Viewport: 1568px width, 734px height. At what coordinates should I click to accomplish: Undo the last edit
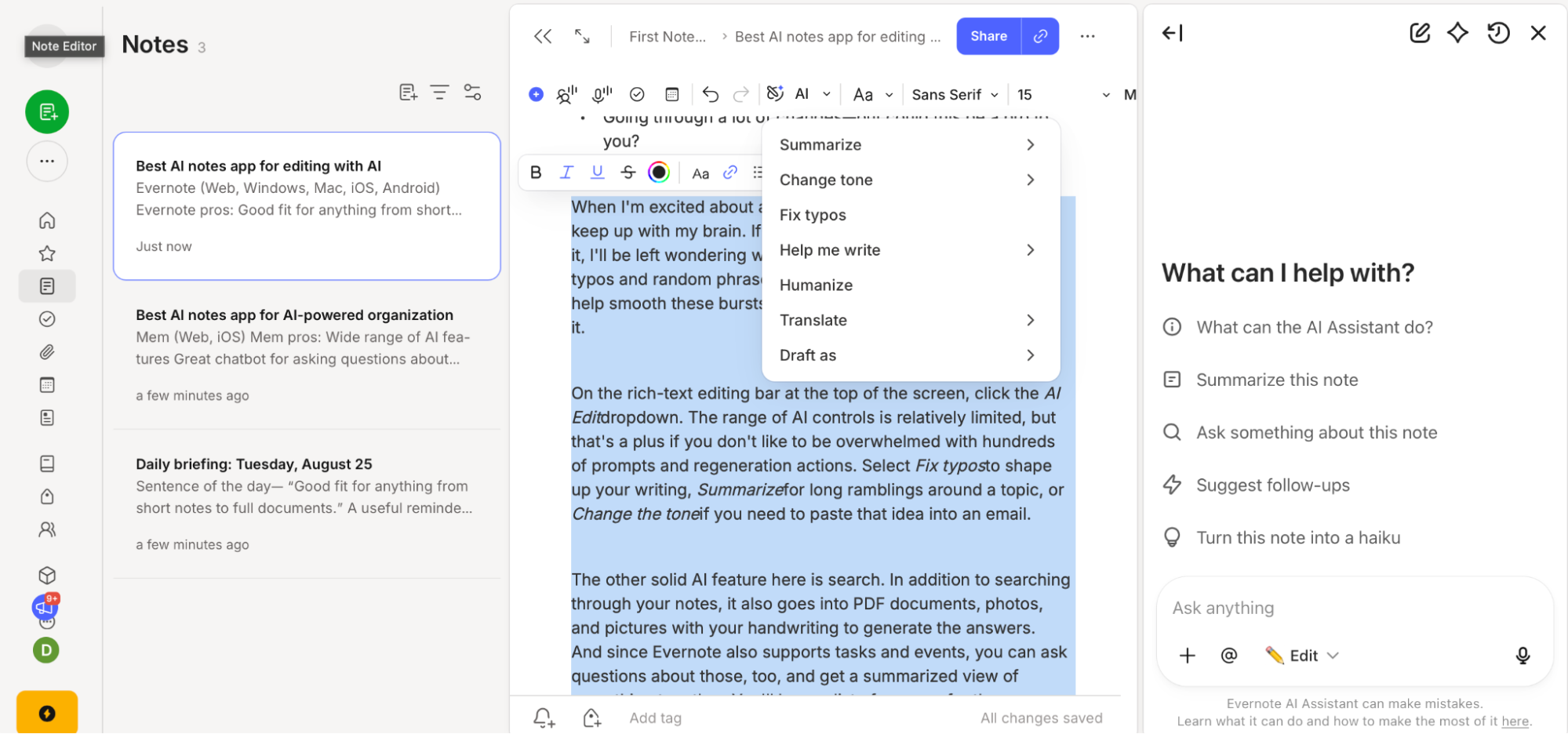click(x=711, y=94)
